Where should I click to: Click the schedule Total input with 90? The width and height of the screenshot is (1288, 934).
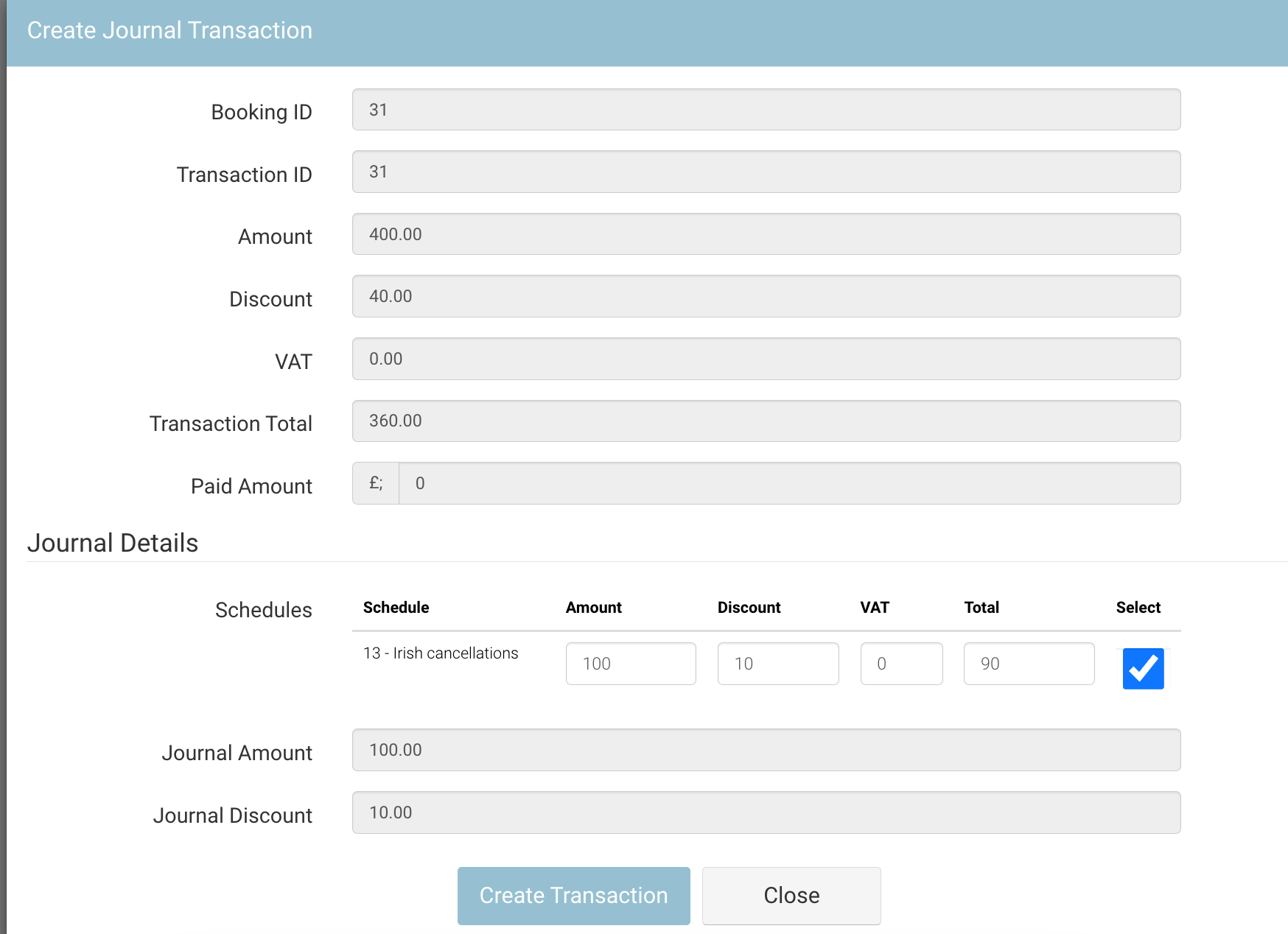[1028, 664]
